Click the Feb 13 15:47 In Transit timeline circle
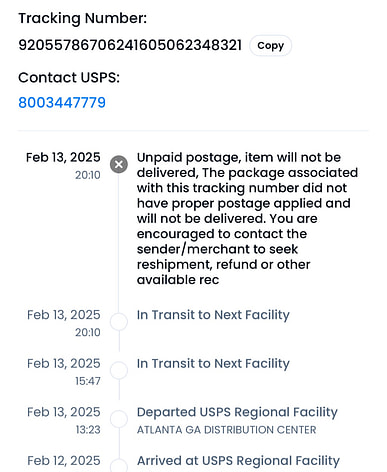Image resolution: width=387 pixels, height=472 pixels. pos(119,370)
